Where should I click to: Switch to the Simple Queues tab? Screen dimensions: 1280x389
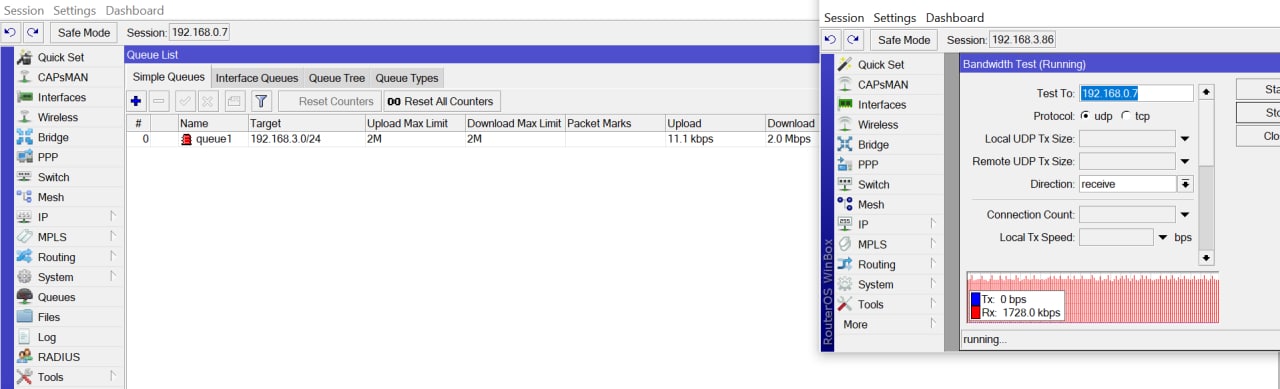tap(169, 77)
